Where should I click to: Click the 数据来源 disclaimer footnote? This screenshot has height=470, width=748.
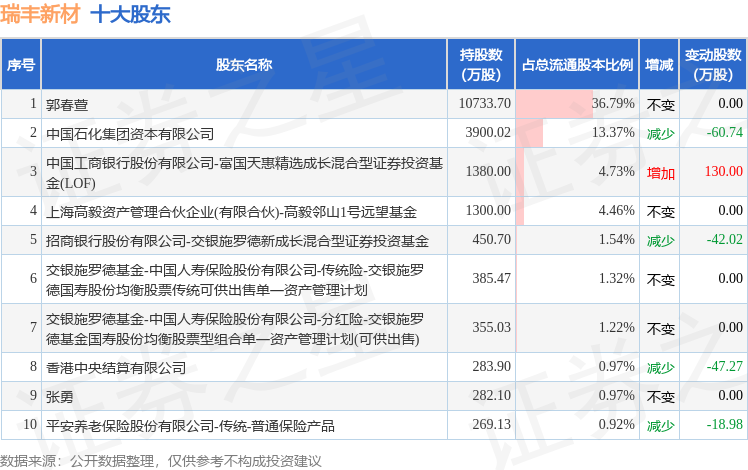tap(161, 461)
